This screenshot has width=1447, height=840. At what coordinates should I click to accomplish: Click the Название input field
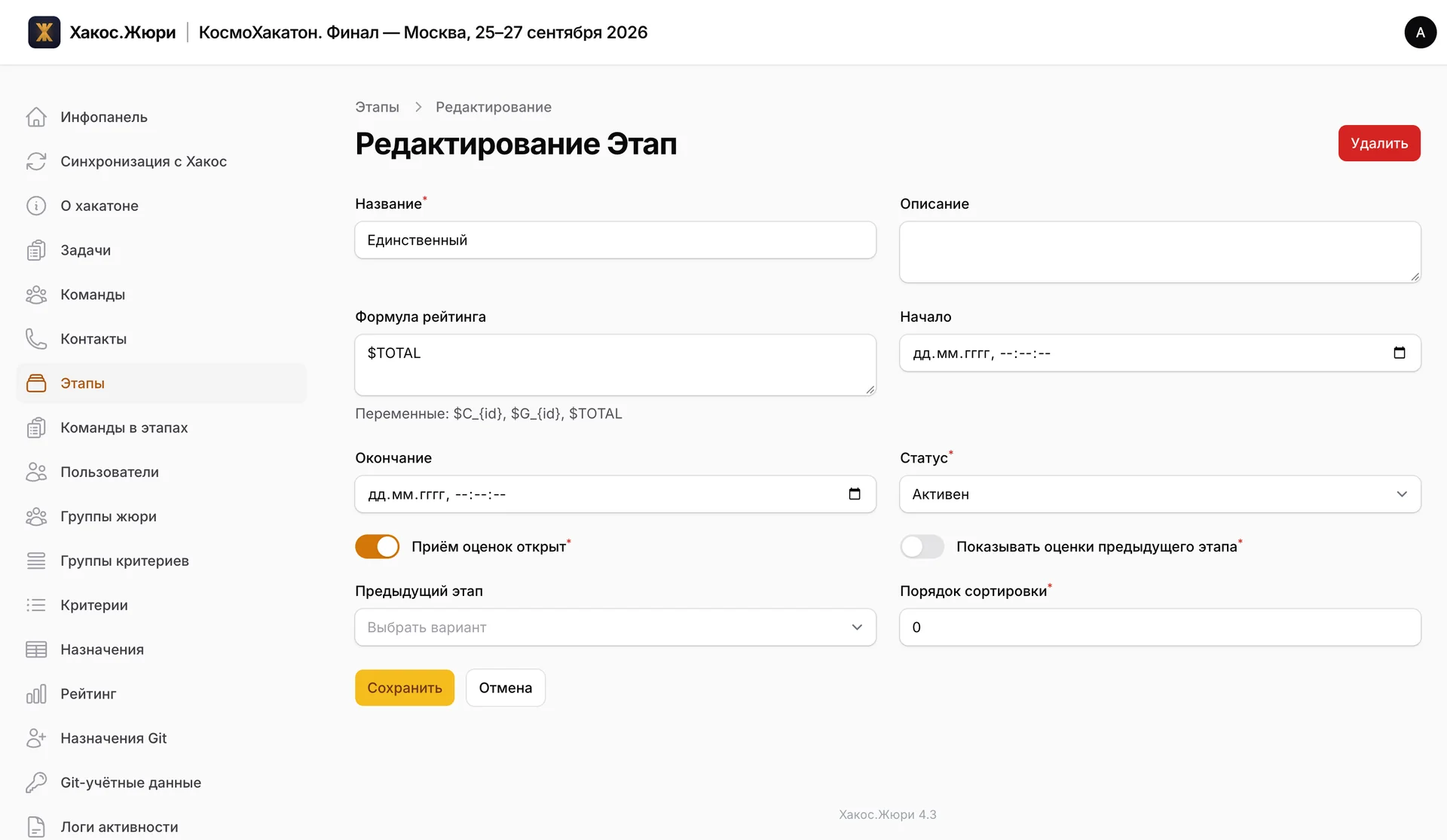(615, 240)
